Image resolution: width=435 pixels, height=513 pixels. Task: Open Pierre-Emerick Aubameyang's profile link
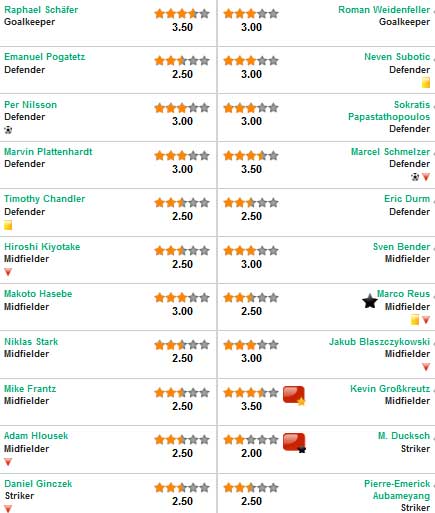[397, 490]
